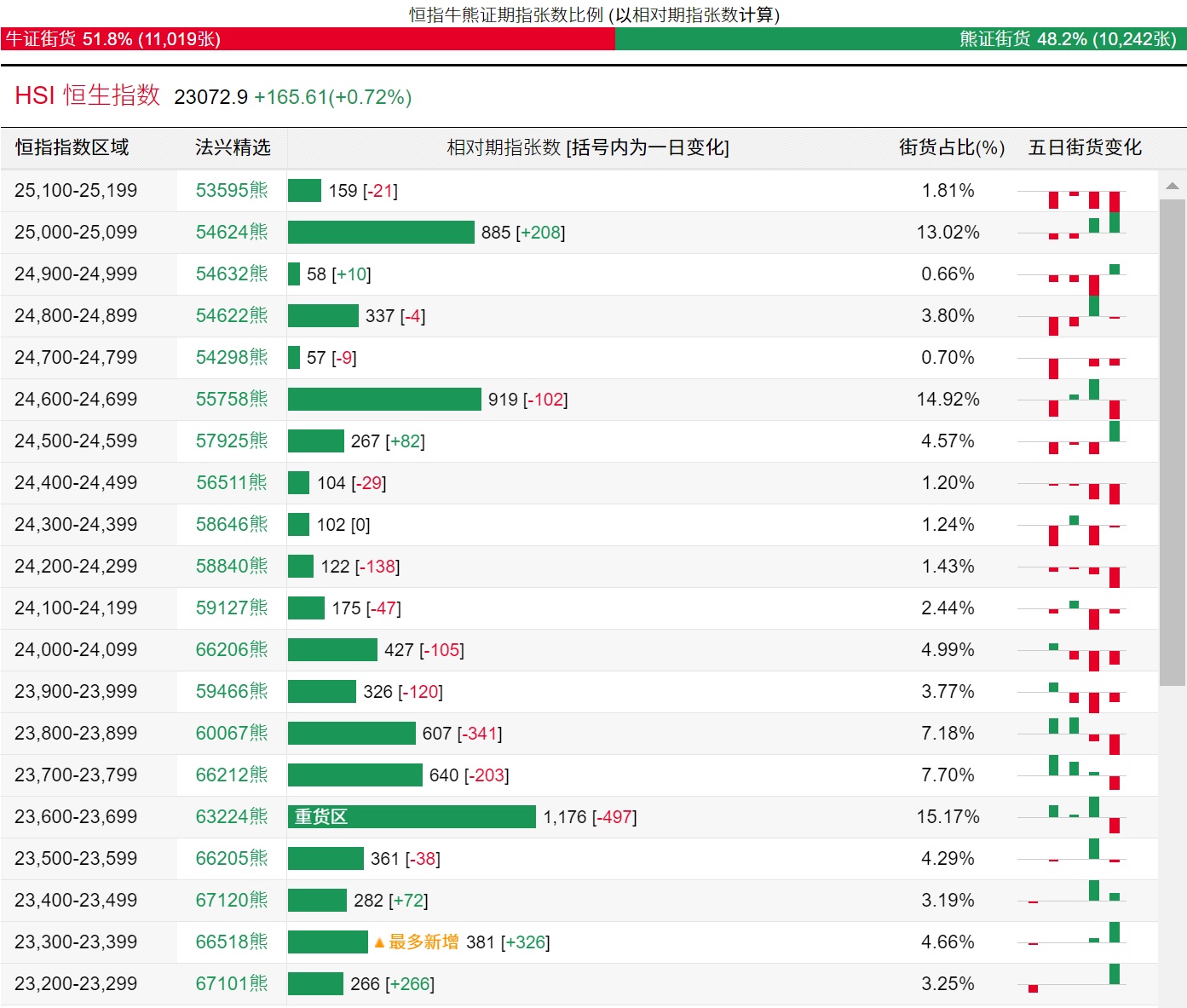Click the 266 [+266] contract count
The height and width of the screenshot is (1008, 1187).
click(392, 984)
